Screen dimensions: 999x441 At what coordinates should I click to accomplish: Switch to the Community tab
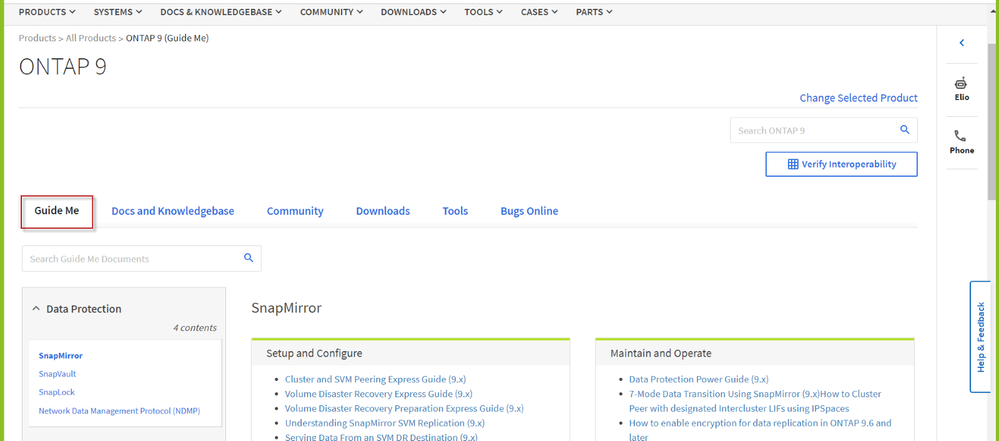point(295,211)
